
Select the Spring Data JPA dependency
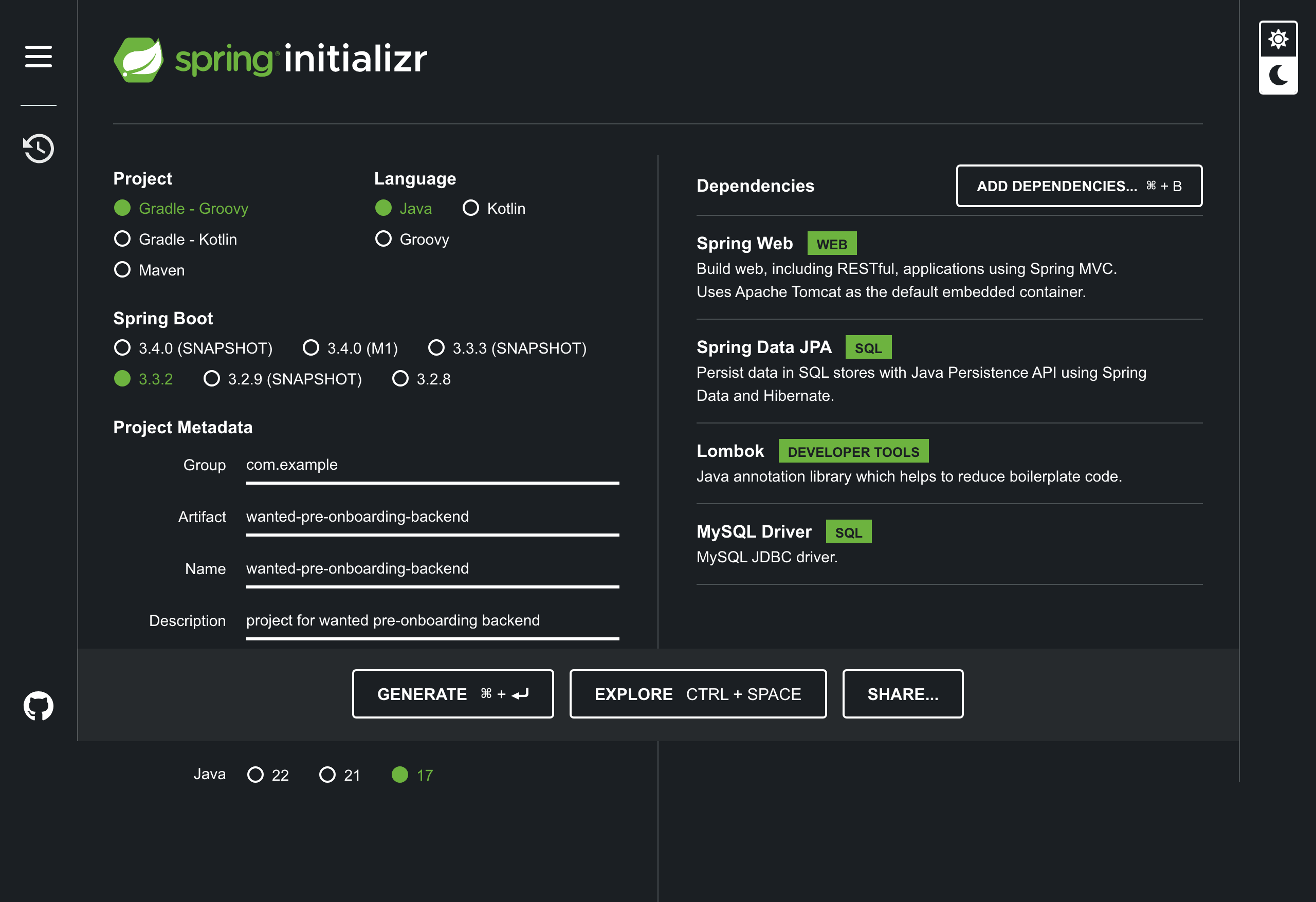point(949,371)
